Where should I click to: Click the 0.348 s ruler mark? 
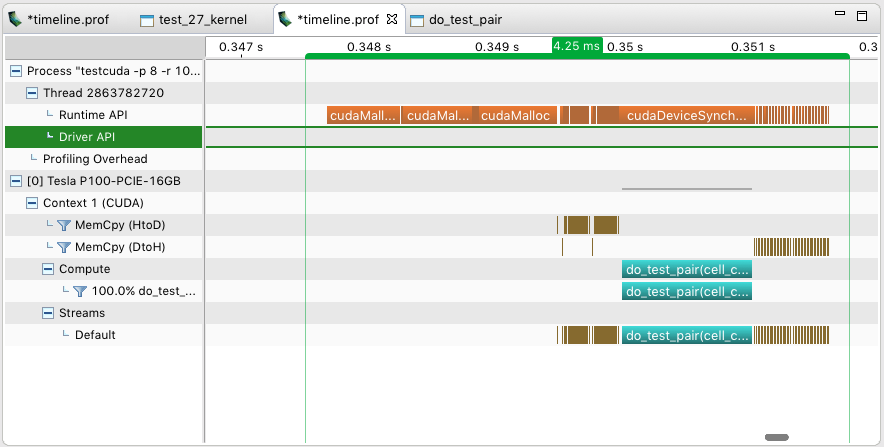click(x=369, y=47)
